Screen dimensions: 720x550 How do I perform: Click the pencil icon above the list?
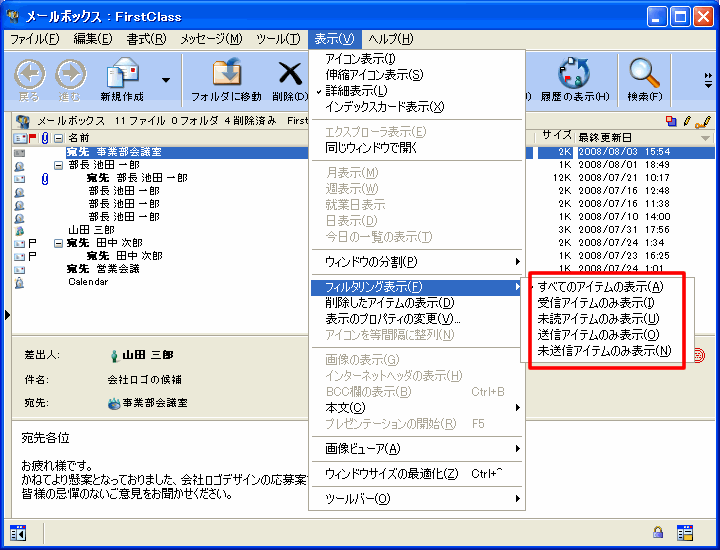[x=687, y=121]
